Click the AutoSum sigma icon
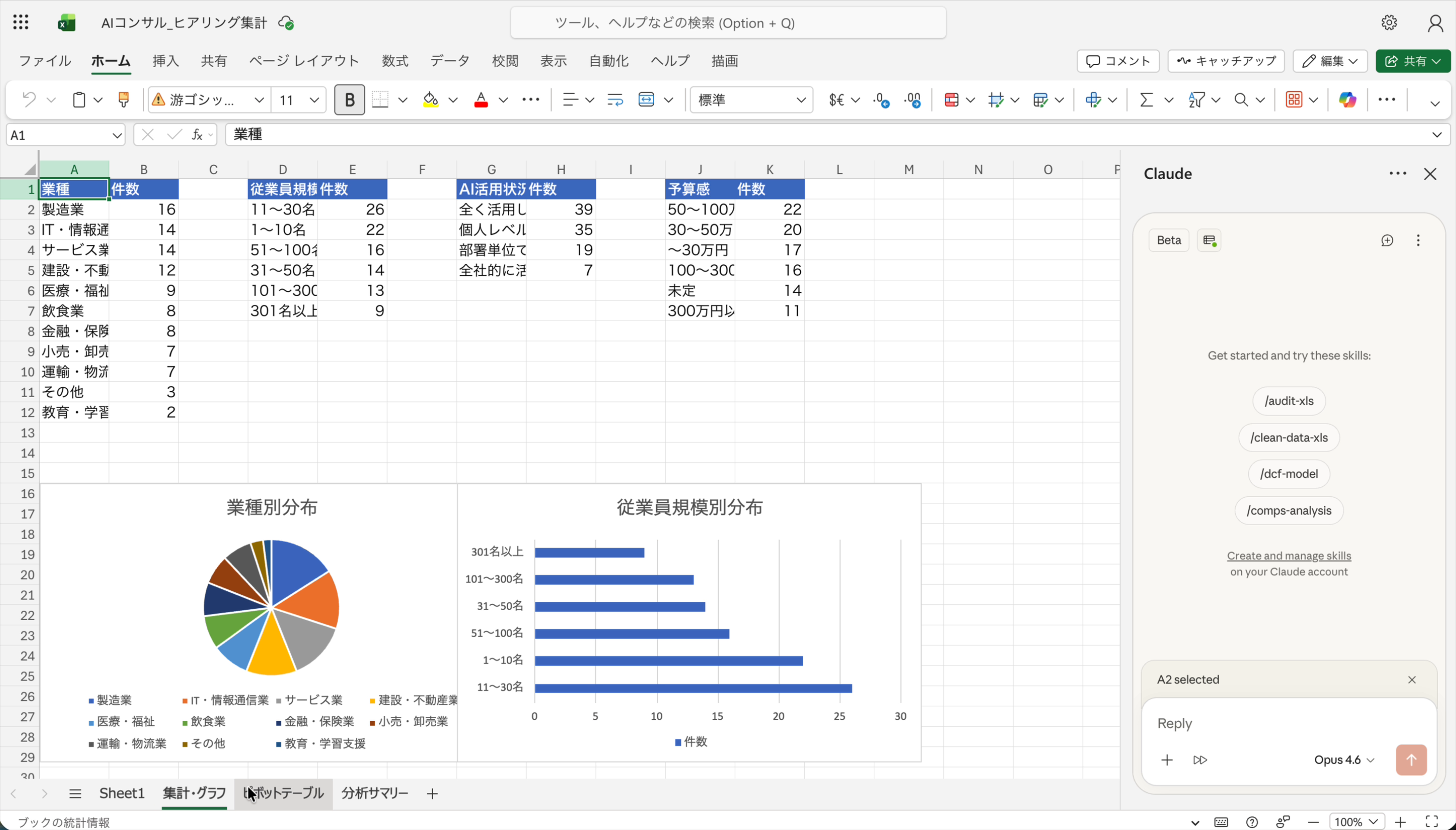This screenshot has width=1456, height=830. point(1146,100)
